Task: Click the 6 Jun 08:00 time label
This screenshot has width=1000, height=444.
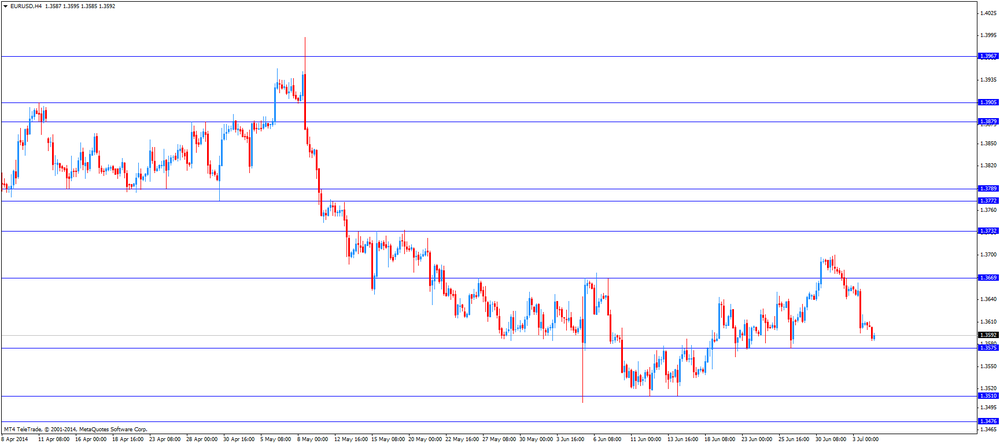Action: pyautogui.click(x=609, y=440)
